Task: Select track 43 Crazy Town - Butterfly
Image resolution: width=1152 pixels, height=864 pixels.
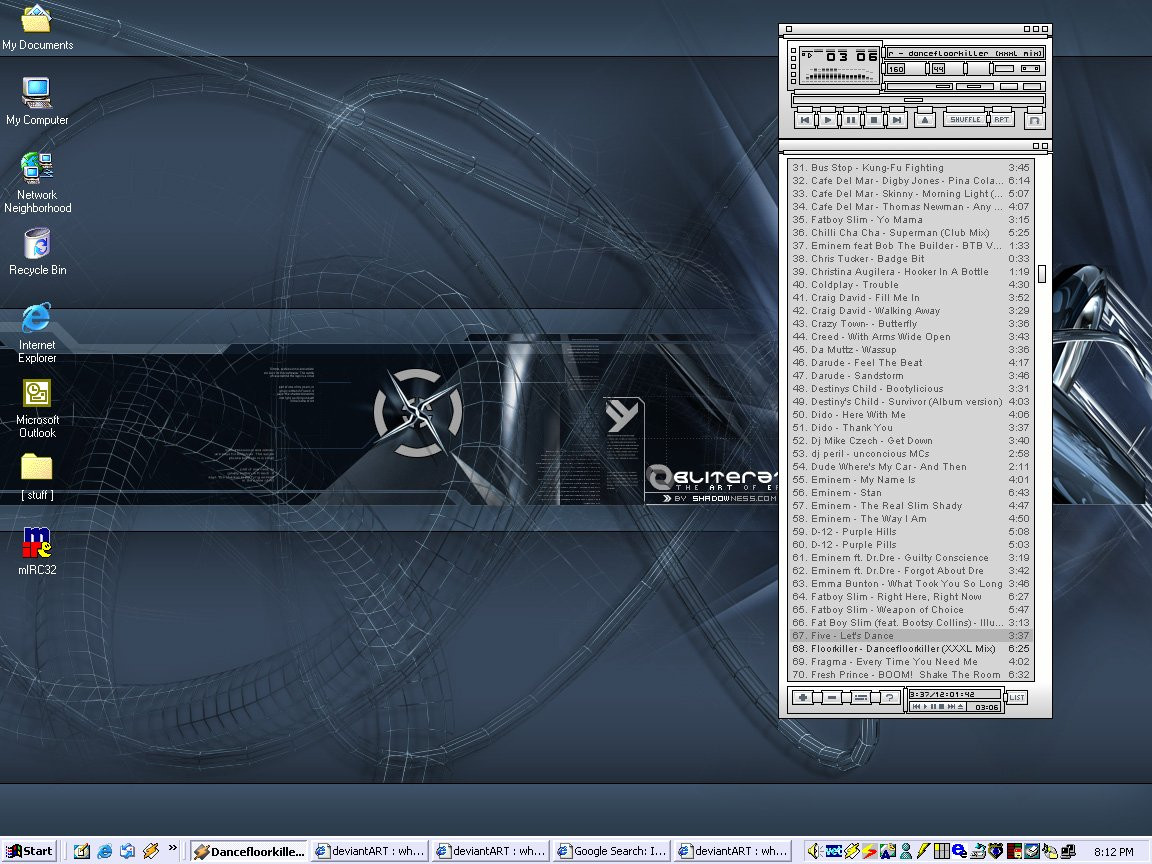Action: pos(910,323)
